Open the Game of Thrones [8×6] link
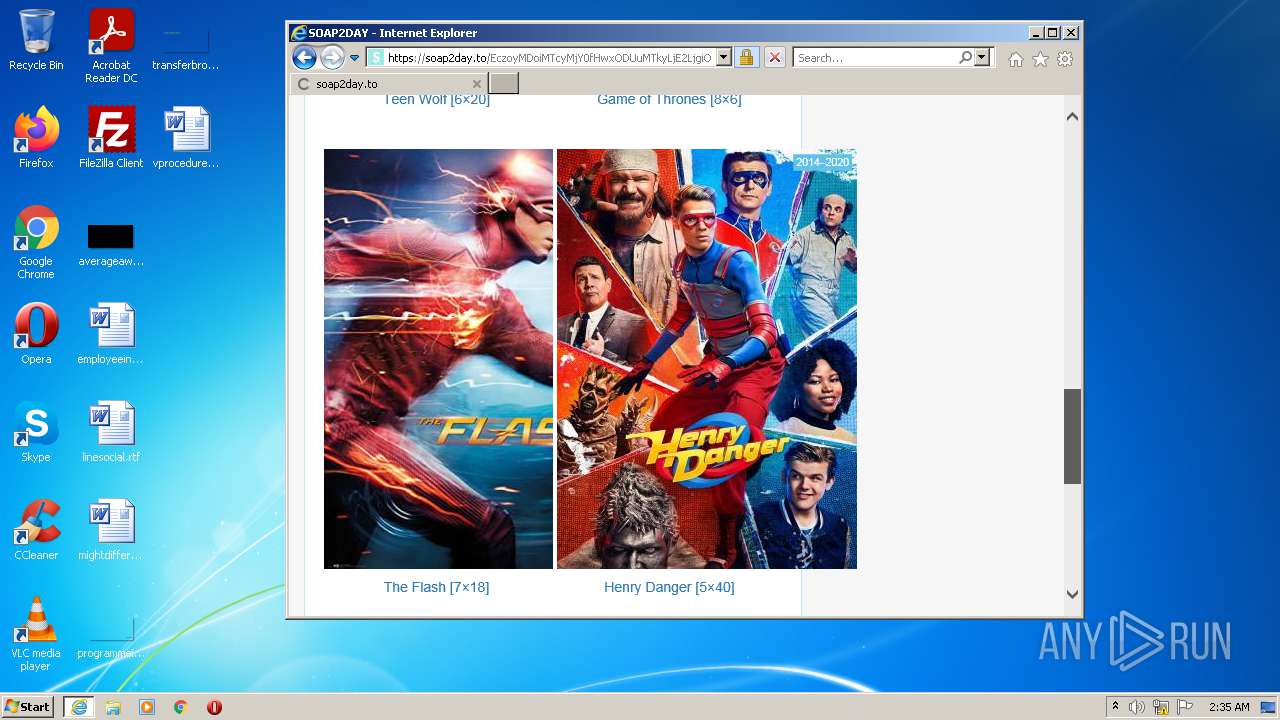This screenshot has height=720, width=1280. pyautogui.click(x=669, y=100)
